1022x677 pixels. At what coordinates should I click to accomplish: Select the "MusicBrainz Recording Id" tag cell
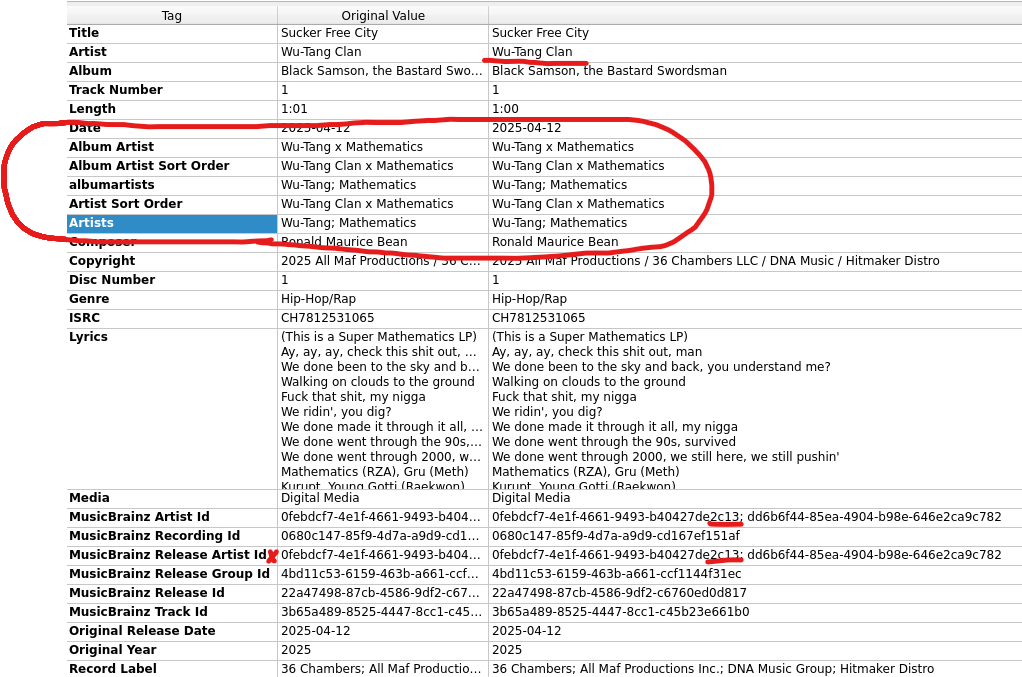[x=172, y=536]
